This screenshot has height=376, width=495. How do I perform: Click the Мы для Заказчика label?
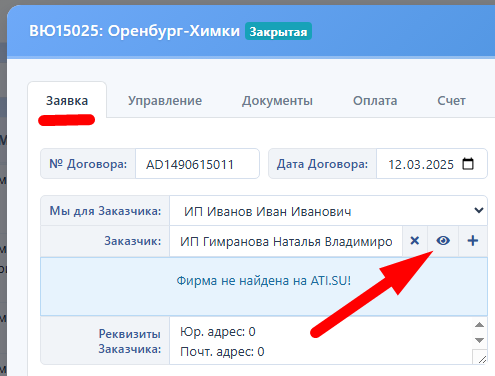pos(105,211)
